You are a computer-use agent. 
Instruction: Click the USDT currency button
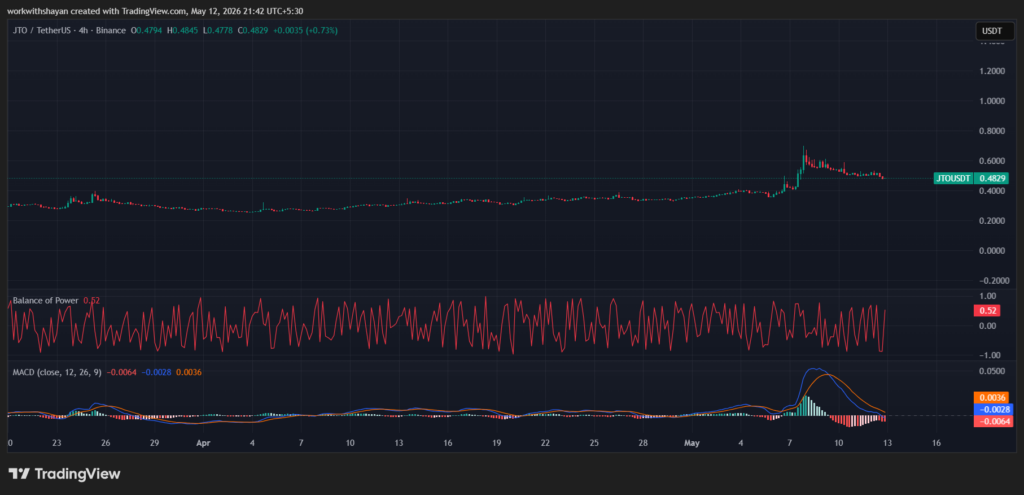(x=995, y=31)
